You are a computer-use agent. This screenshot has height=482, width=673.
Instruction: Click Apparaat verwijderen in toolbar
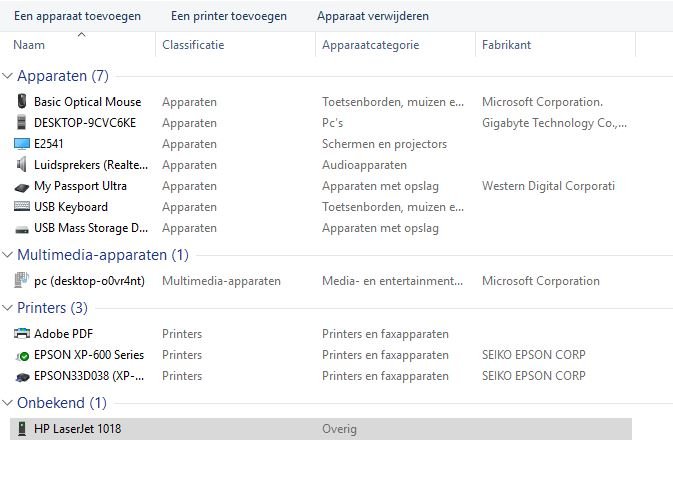pos(373,16)
